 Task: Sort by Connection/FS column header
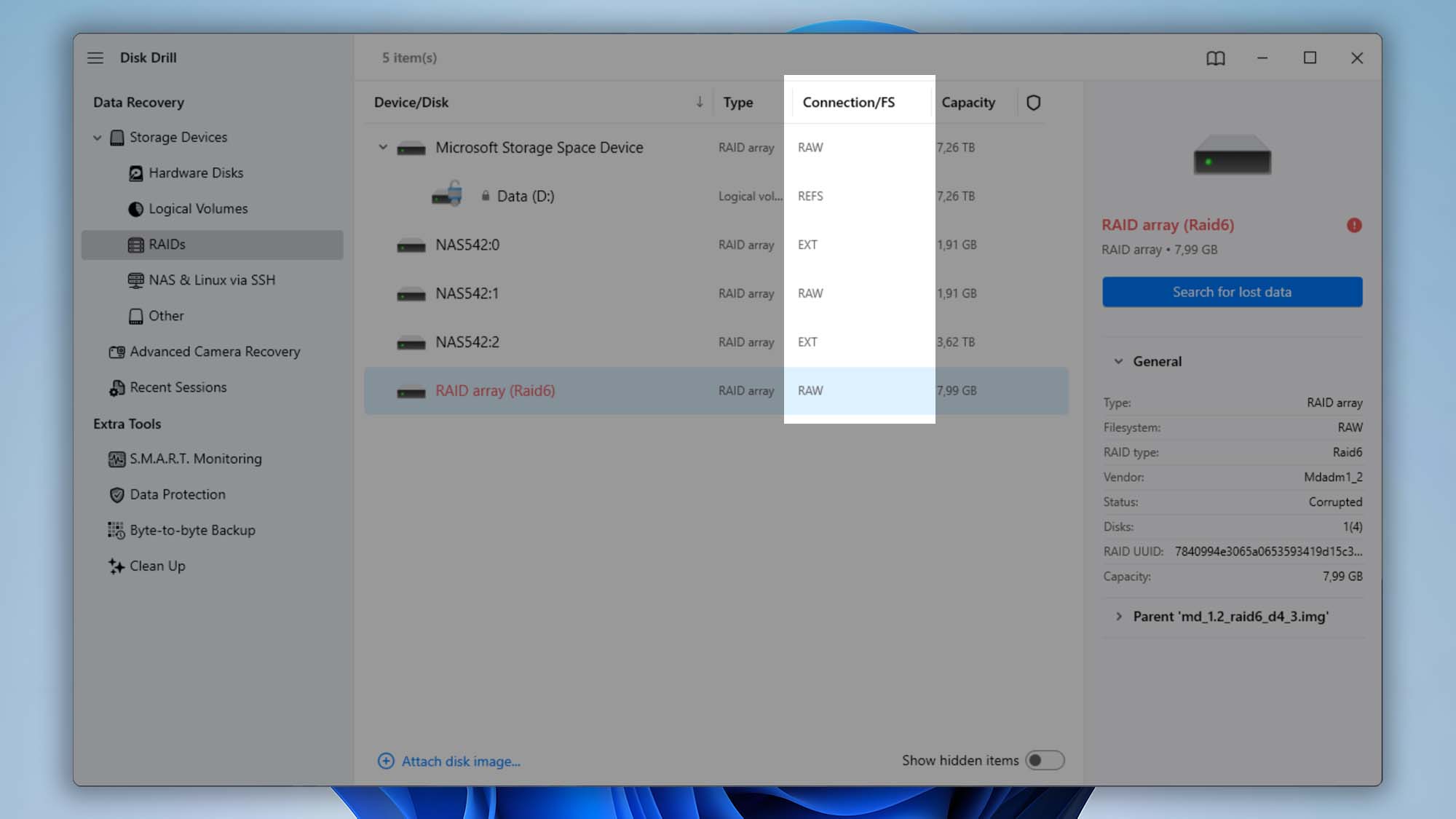click(849, 103)
